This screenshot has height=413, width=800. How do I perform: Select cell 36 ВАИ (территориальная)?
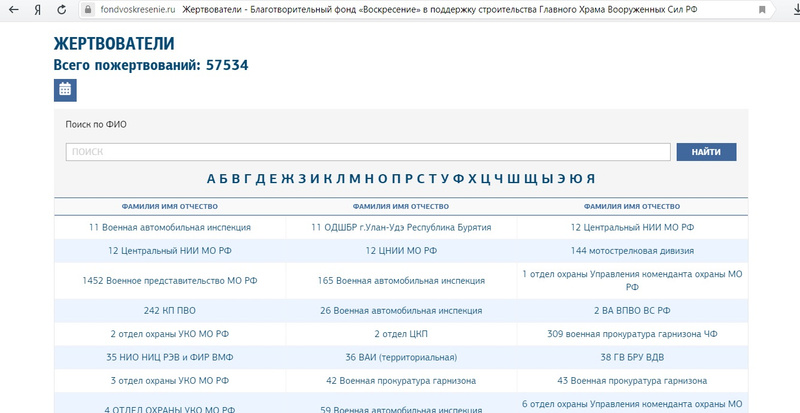[401, 357]
